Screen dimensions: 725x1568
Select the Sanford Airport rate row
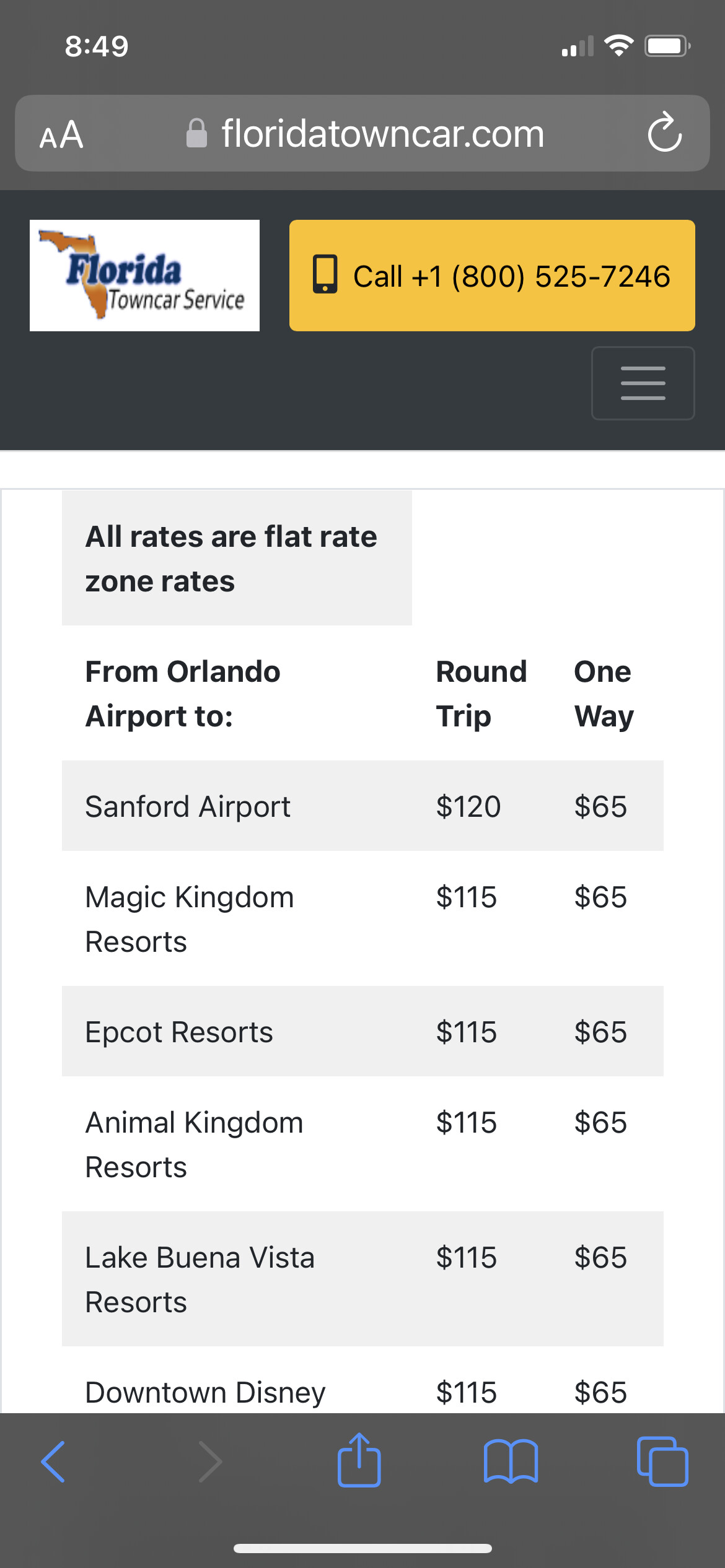(x=362, y=806)
